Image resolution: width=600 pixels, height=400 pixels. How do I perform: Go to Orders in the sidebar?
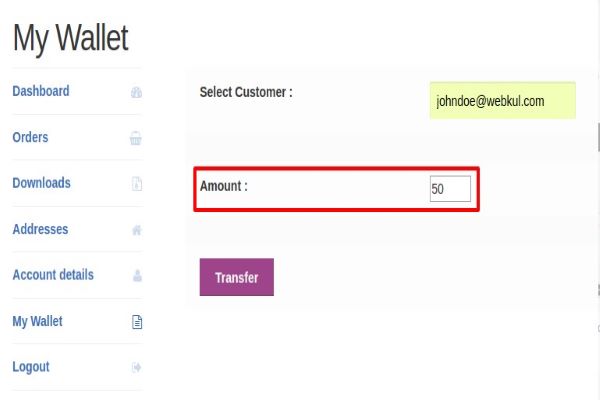click(x=30, y=137)
